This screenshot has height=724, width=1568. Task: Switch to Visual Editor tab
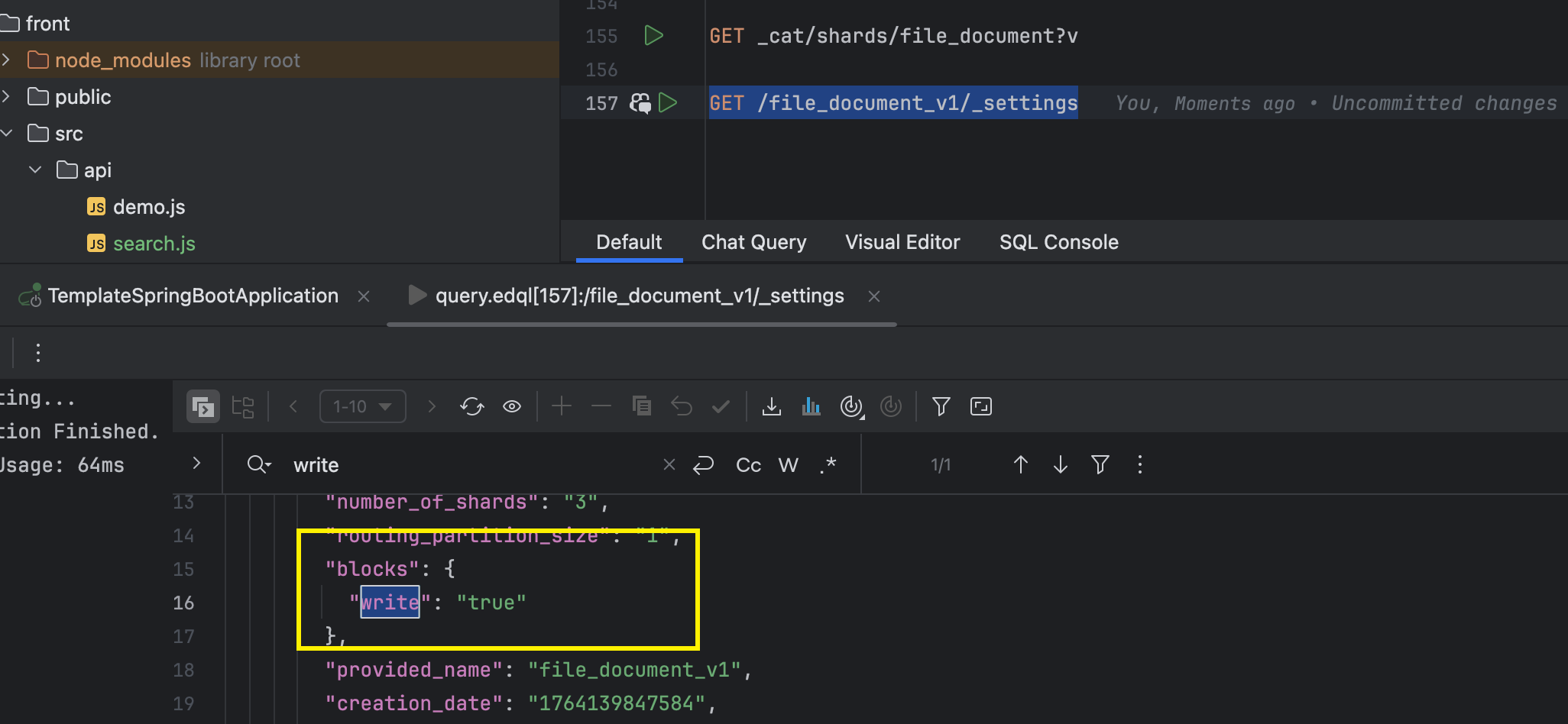pos(902,242)
